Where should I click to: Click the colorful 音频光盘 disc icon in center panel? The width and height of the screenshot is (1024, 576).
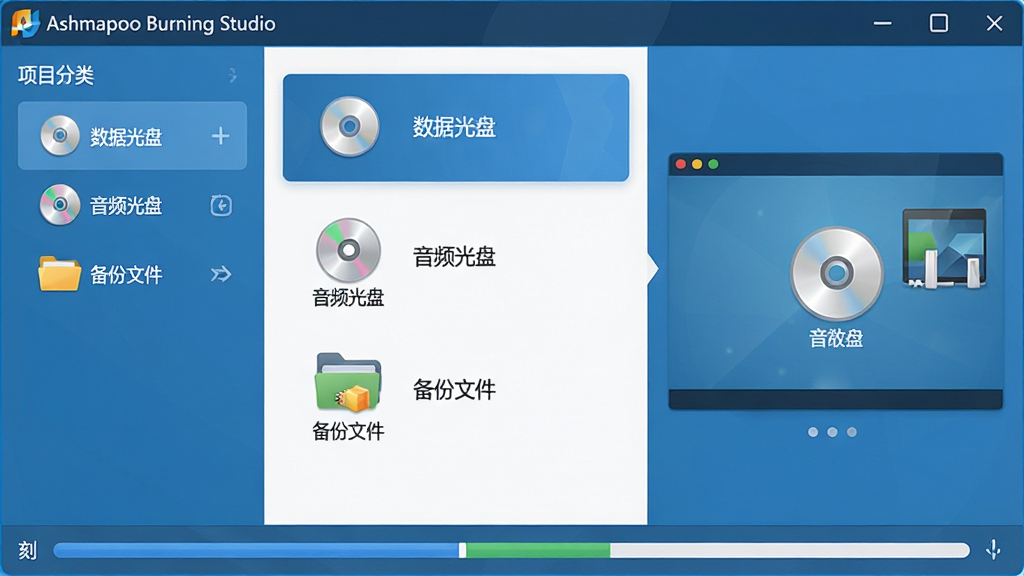point(348,250)
